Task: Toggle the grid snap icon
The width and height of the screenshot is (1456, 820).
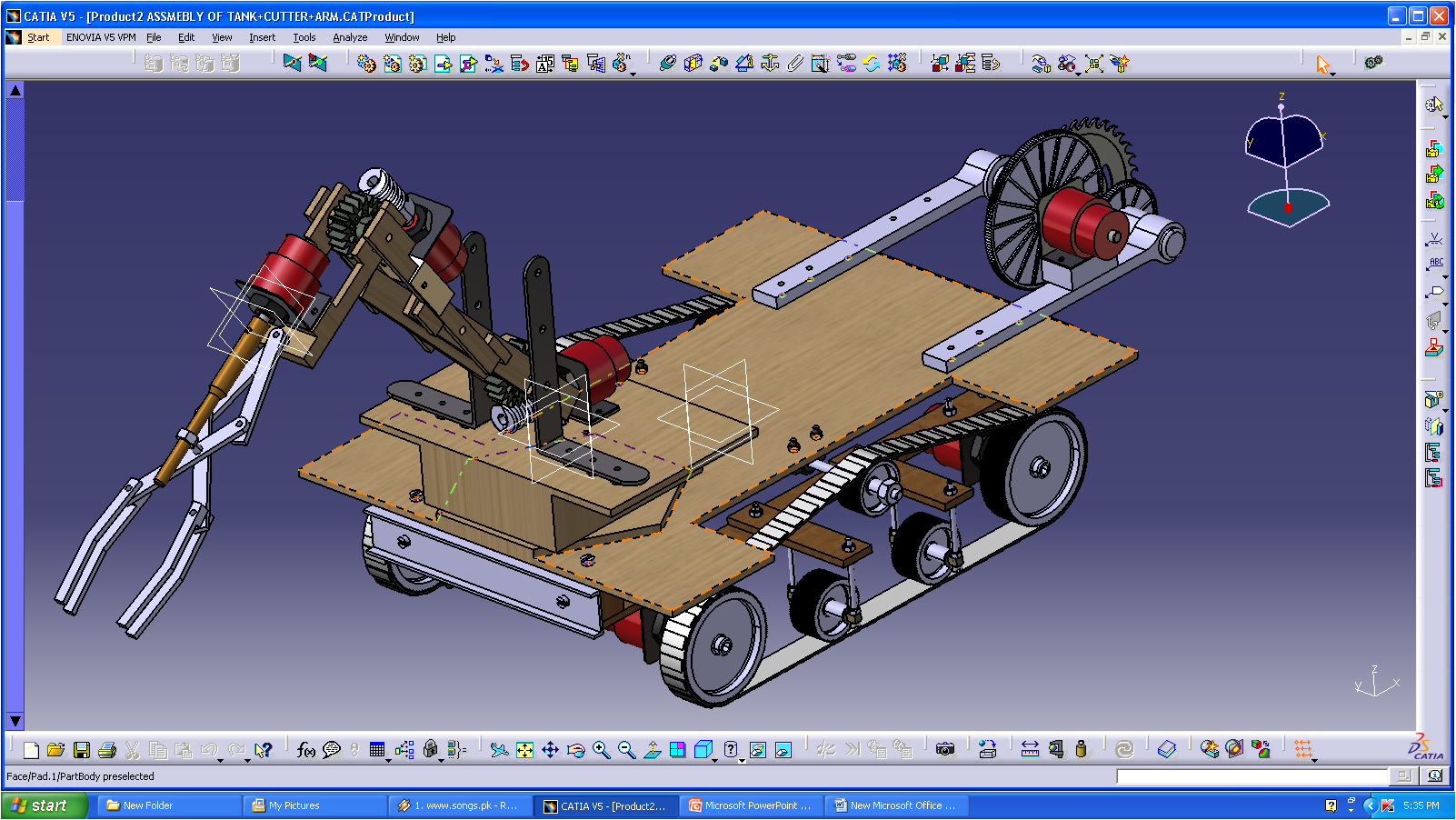Action: pos(1302,748)
